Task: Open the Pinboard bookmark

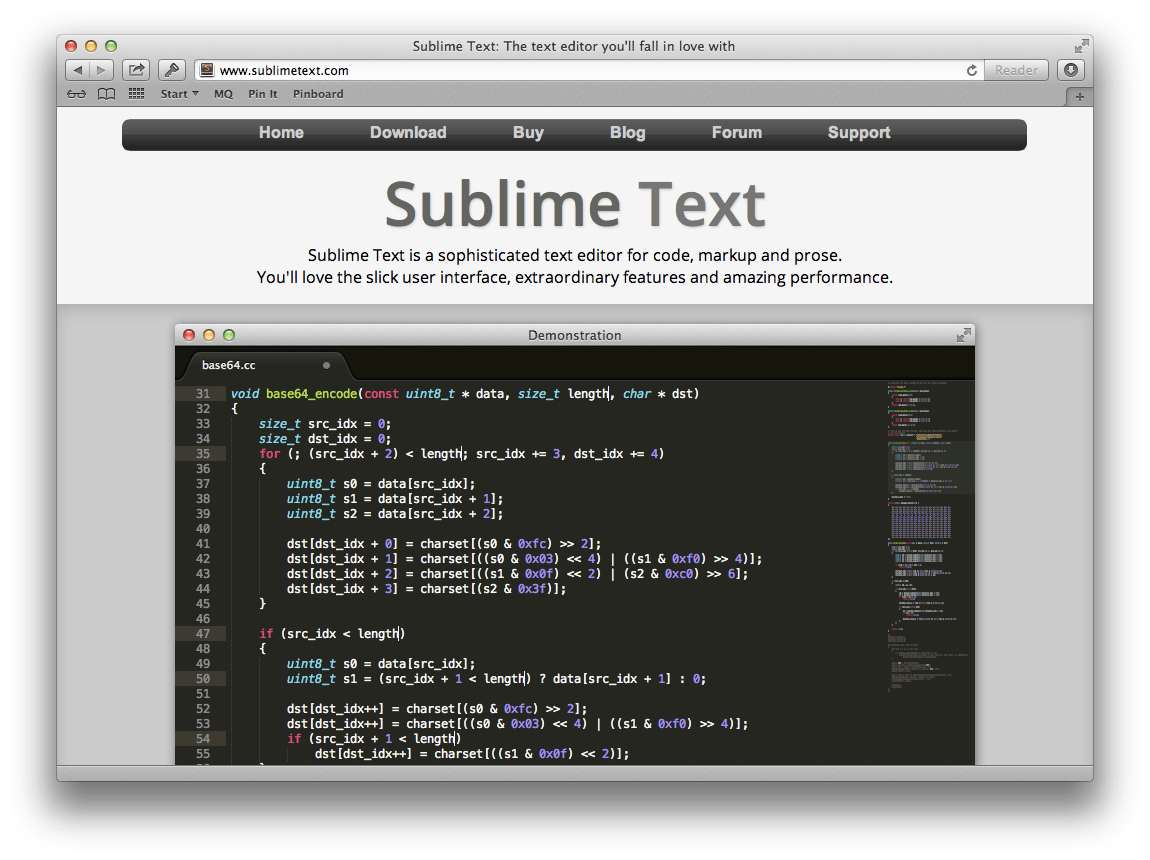Action: [x=318, y=94]
